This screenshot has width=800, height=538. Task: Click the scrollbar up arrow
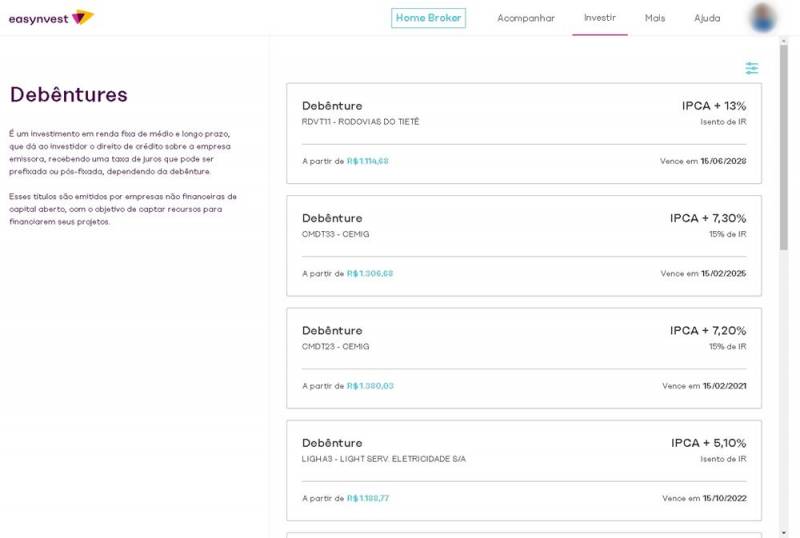coord(784,40)
